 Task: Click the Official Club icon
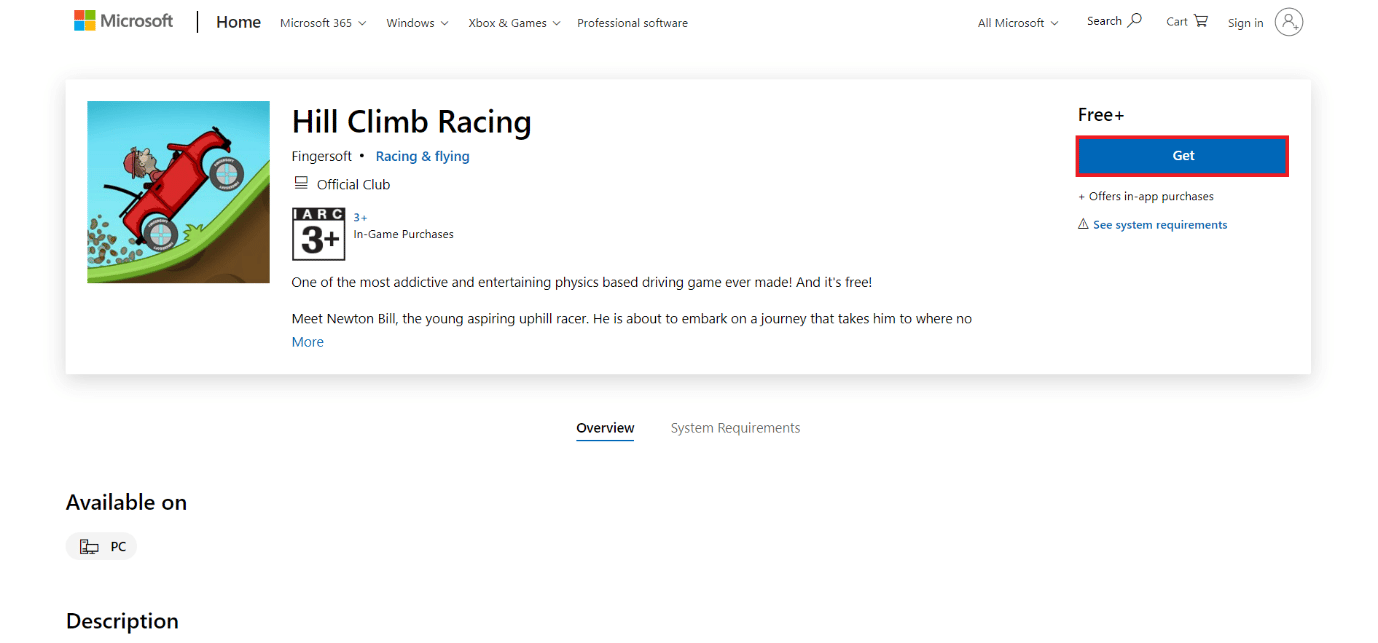(301, 184)
